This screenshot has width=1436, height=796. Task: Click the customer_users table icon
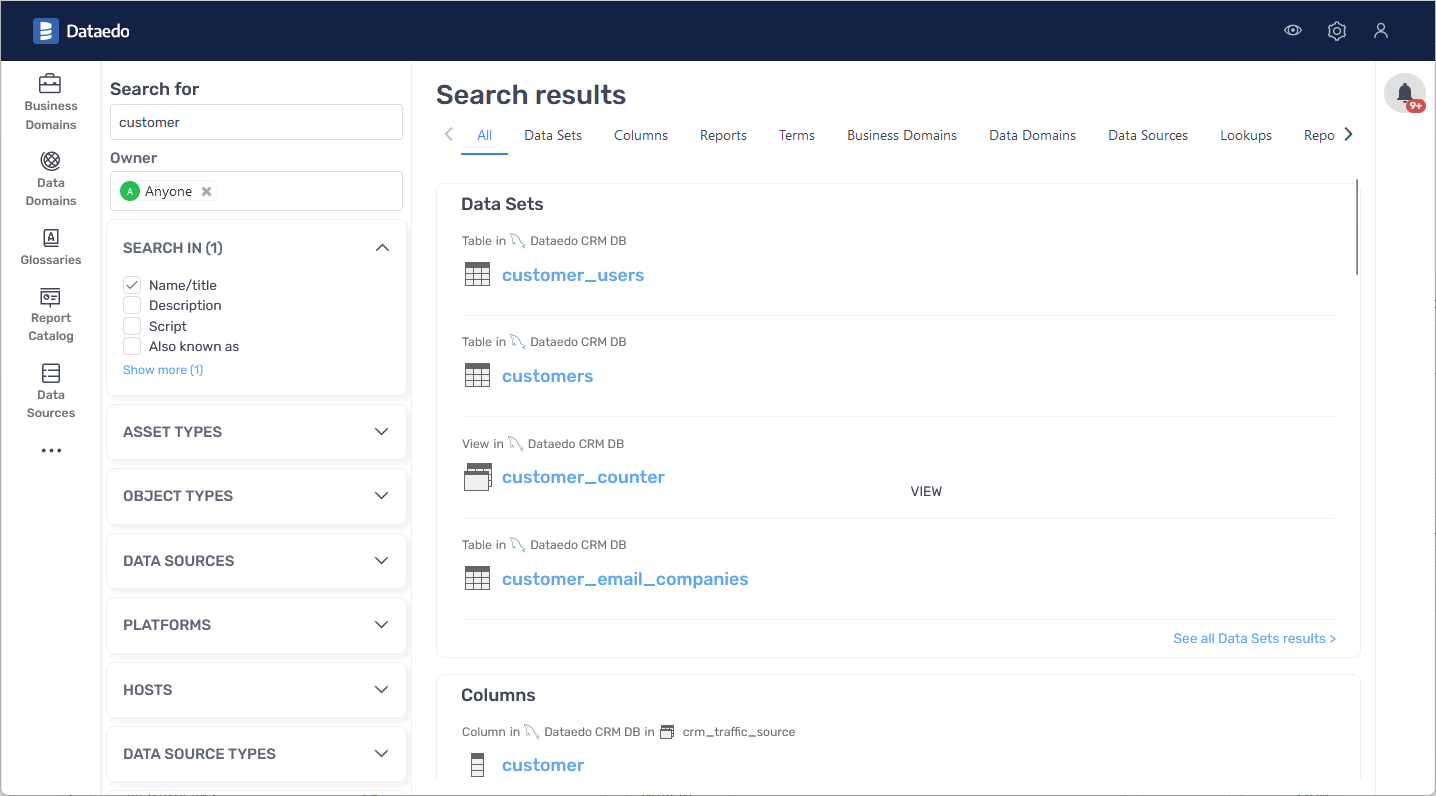[478, 275]
